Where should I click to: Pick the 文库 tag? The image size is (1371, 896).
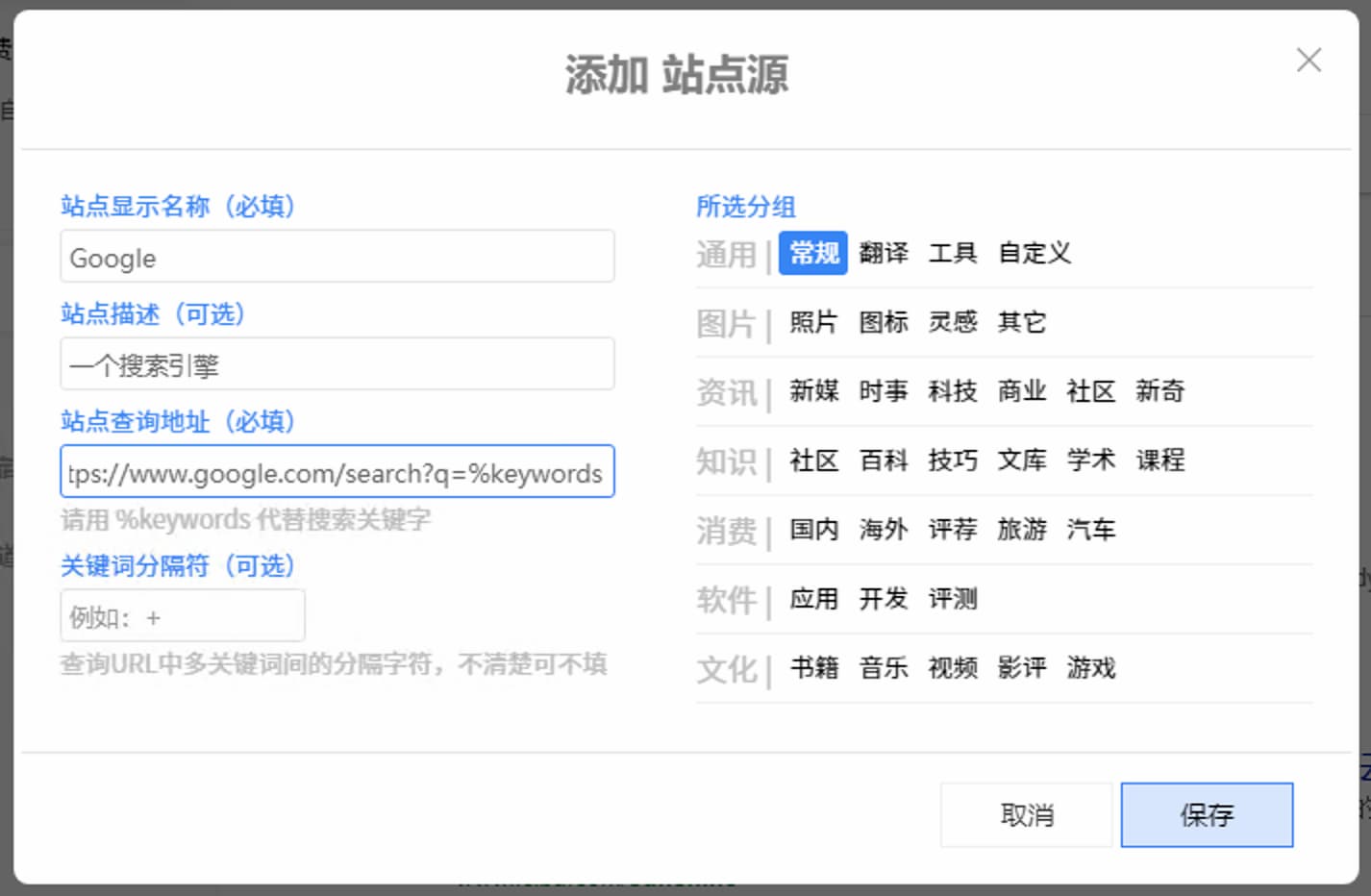1022,460
